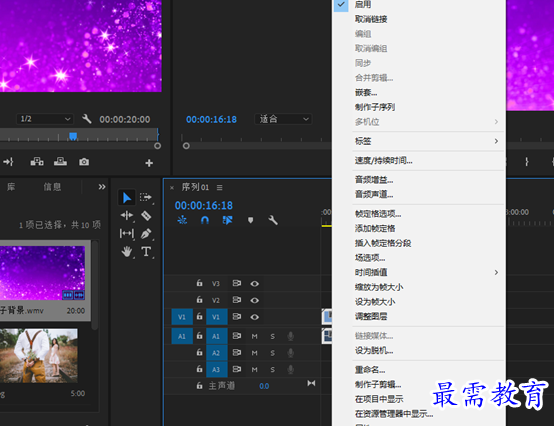Click the Export Frame camera icon
This screenshot has width=554, height=426.
[84, 162]
